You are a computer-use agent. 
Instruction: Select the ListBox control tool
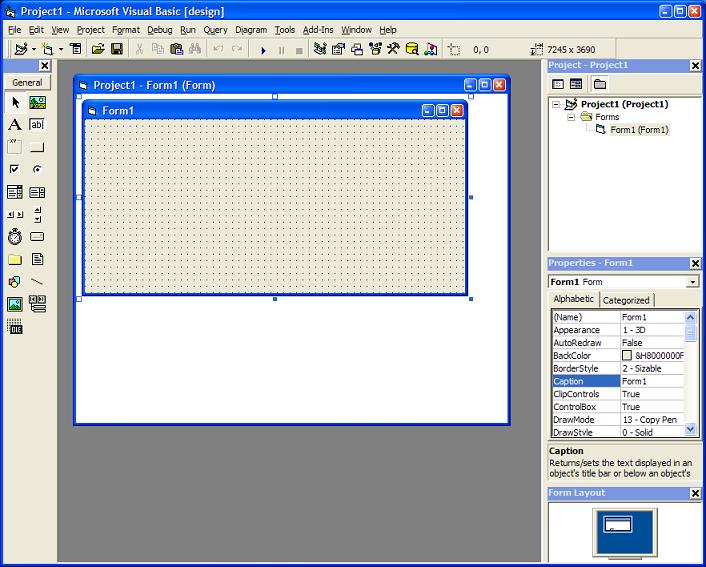coord(37,192)
